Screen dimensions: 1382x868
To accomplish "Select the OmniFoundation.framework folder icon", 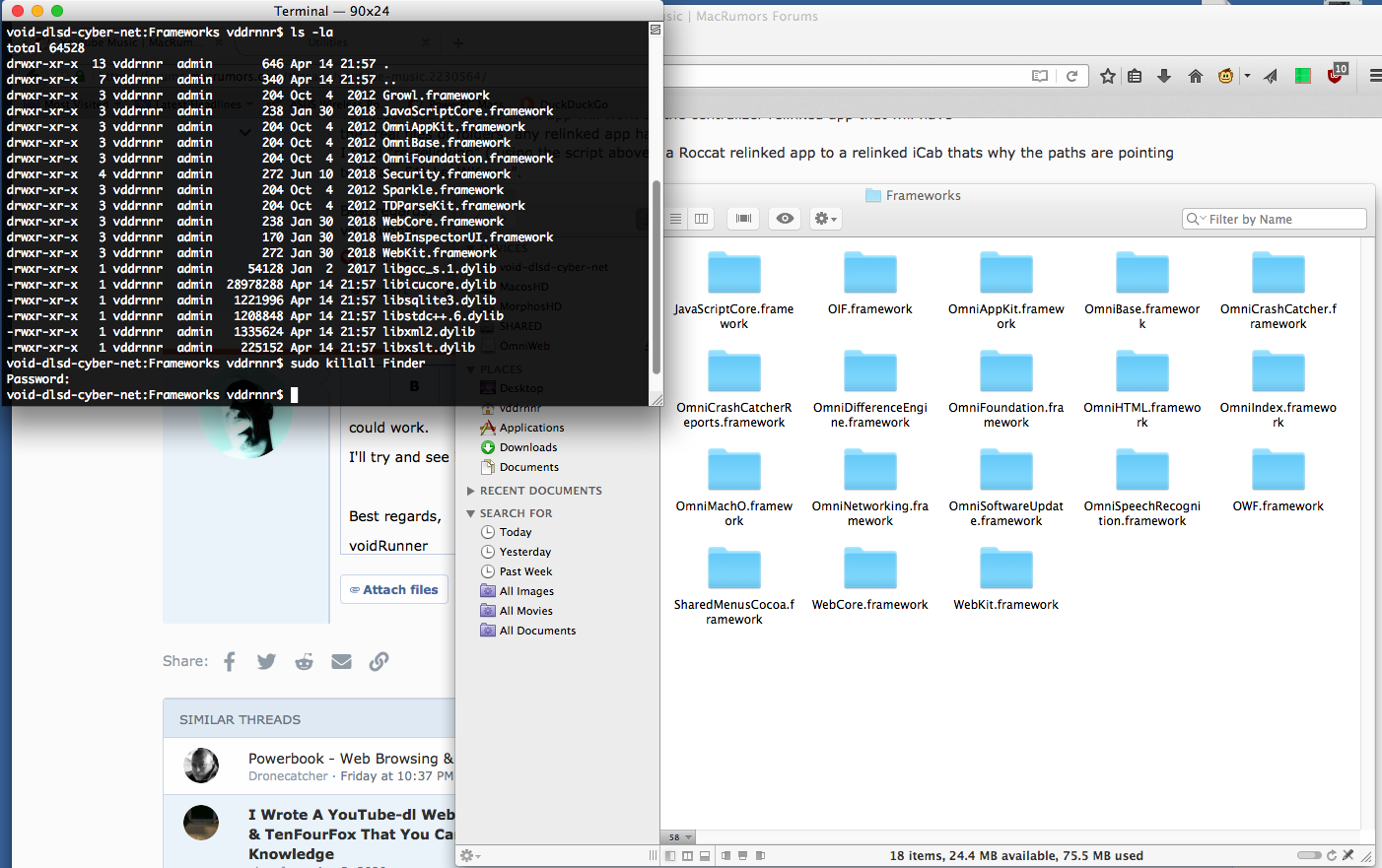I will (1006, 371).
